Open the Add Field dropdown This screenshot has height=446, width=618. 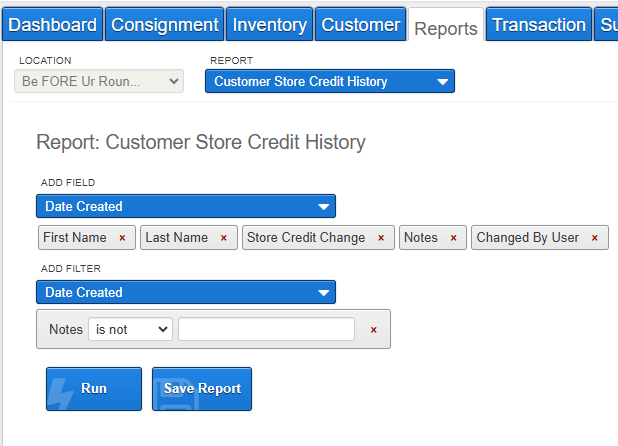click(x=186, y=206)
